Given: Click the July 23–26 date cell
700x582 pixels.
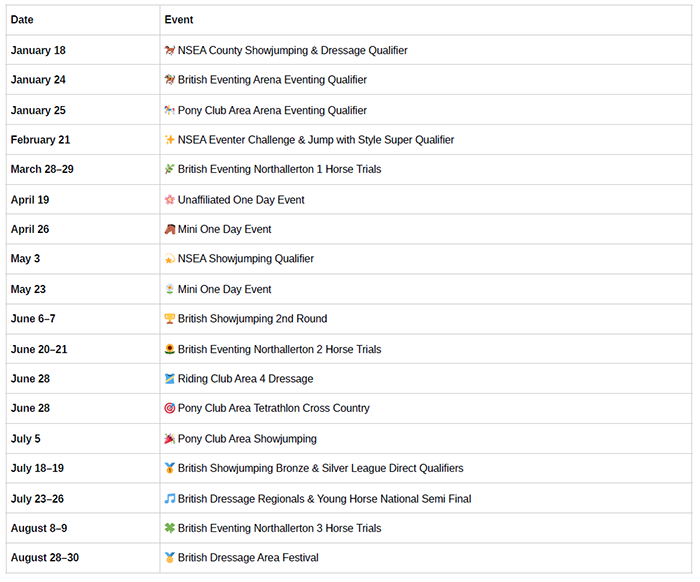Looking at the screenshot, I should click(x=37, y=498).
